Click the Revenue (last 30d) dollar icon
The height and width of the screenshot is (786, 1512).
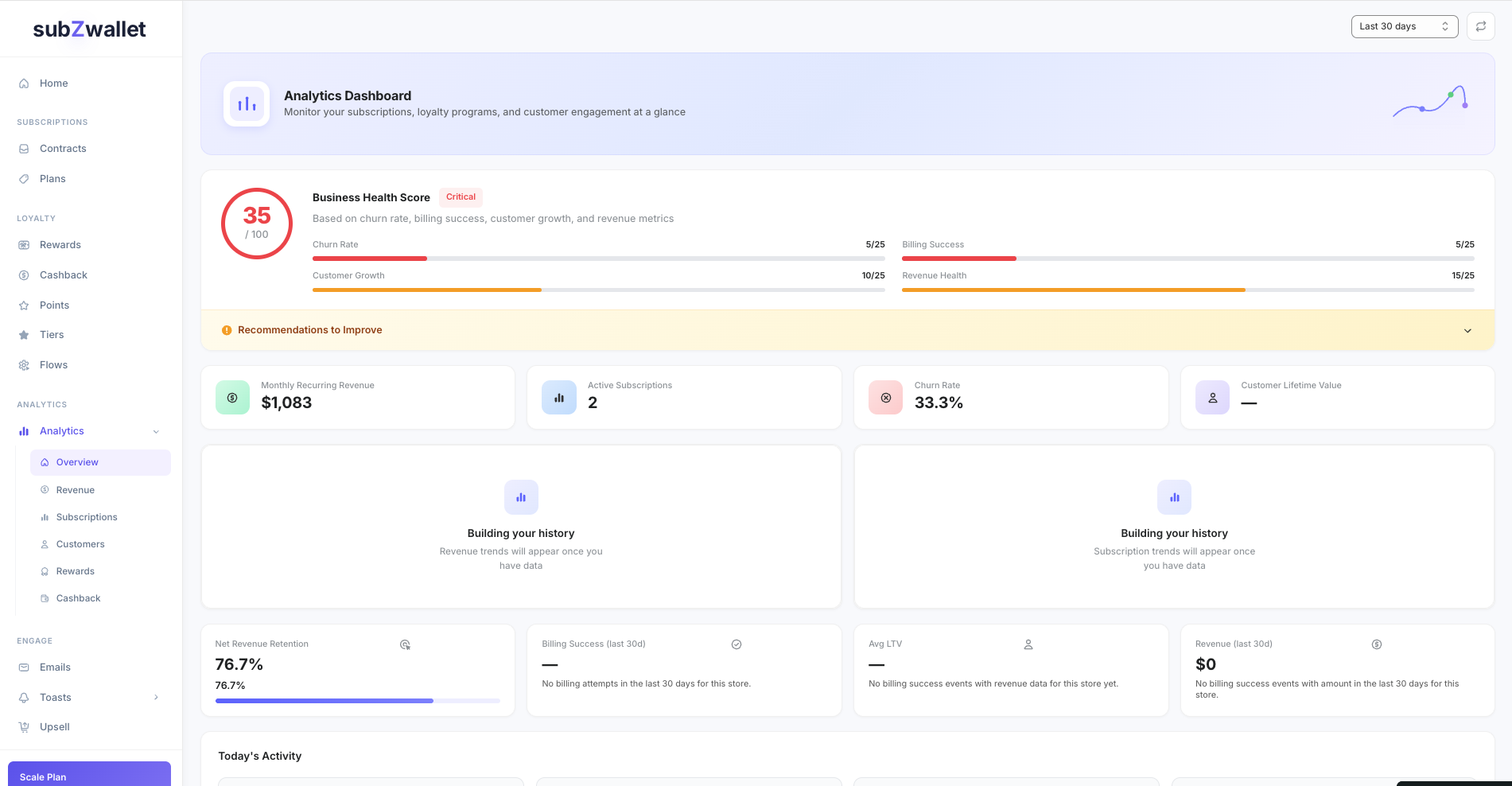coord(1377,644)
